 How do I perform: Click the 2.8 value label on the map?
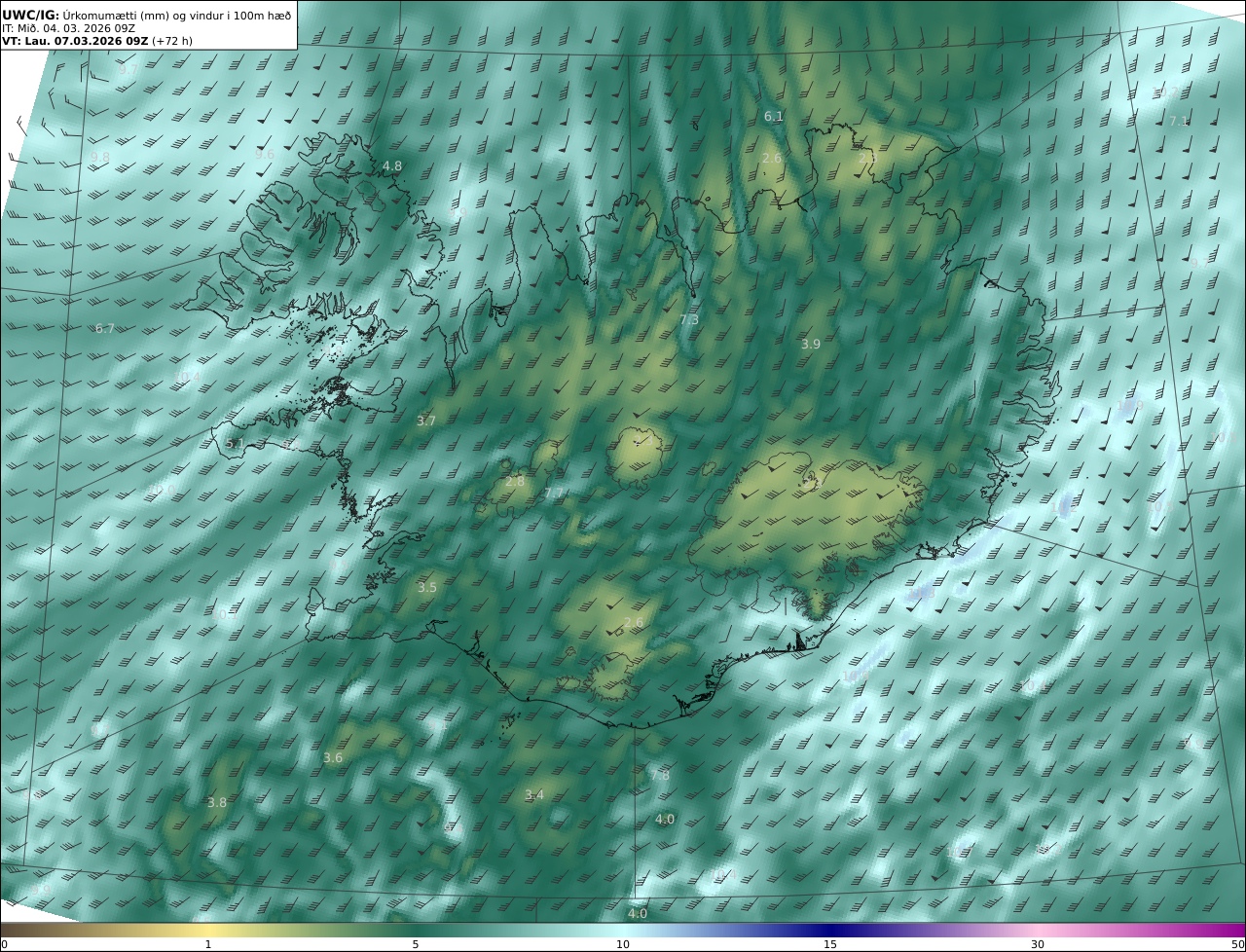[x=515, y=481]
